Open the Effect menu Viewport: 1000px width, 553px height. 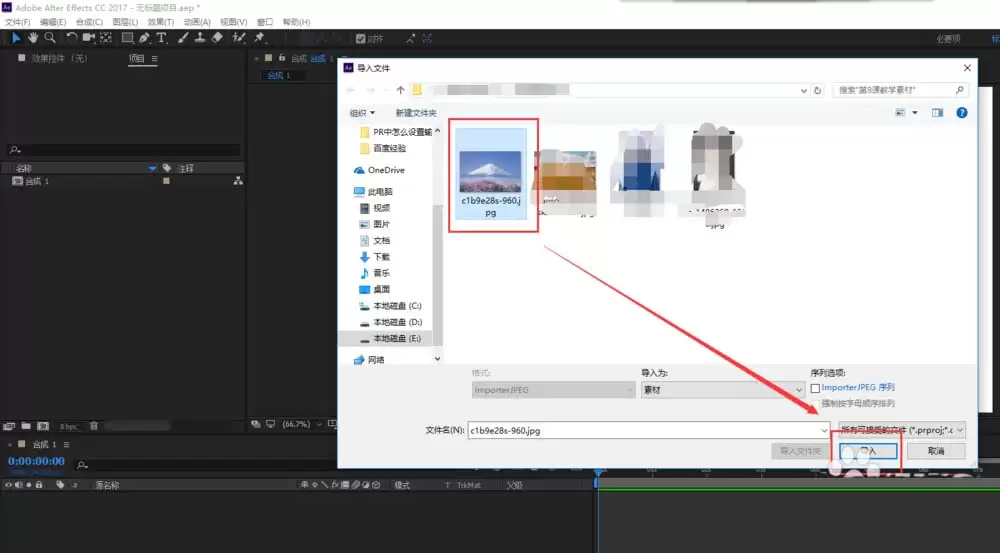coord(161,22)
